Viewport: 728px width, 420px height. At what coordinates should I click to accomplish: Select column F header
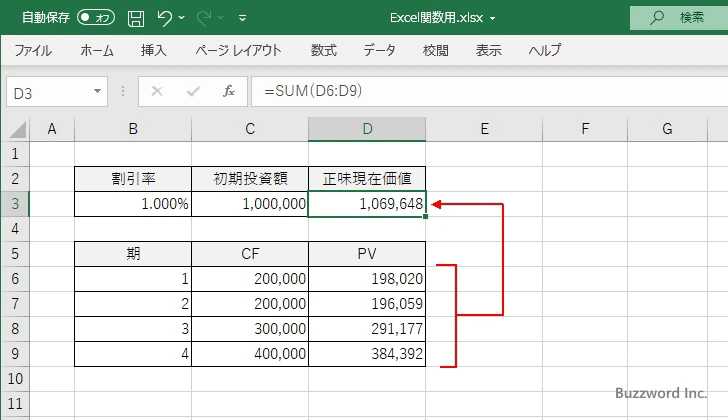pyautogui.click(x=585, y=129)
